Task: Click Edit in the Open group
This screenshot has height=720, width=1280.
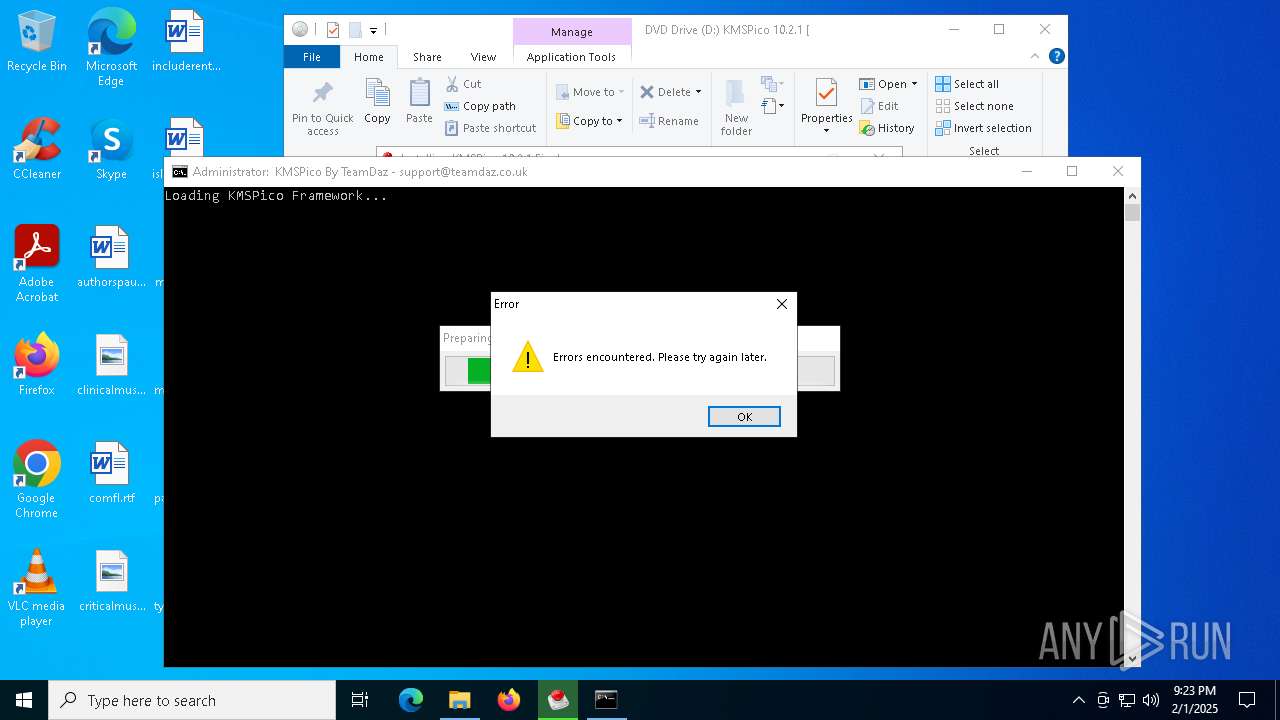Action: tap(879, 106)
